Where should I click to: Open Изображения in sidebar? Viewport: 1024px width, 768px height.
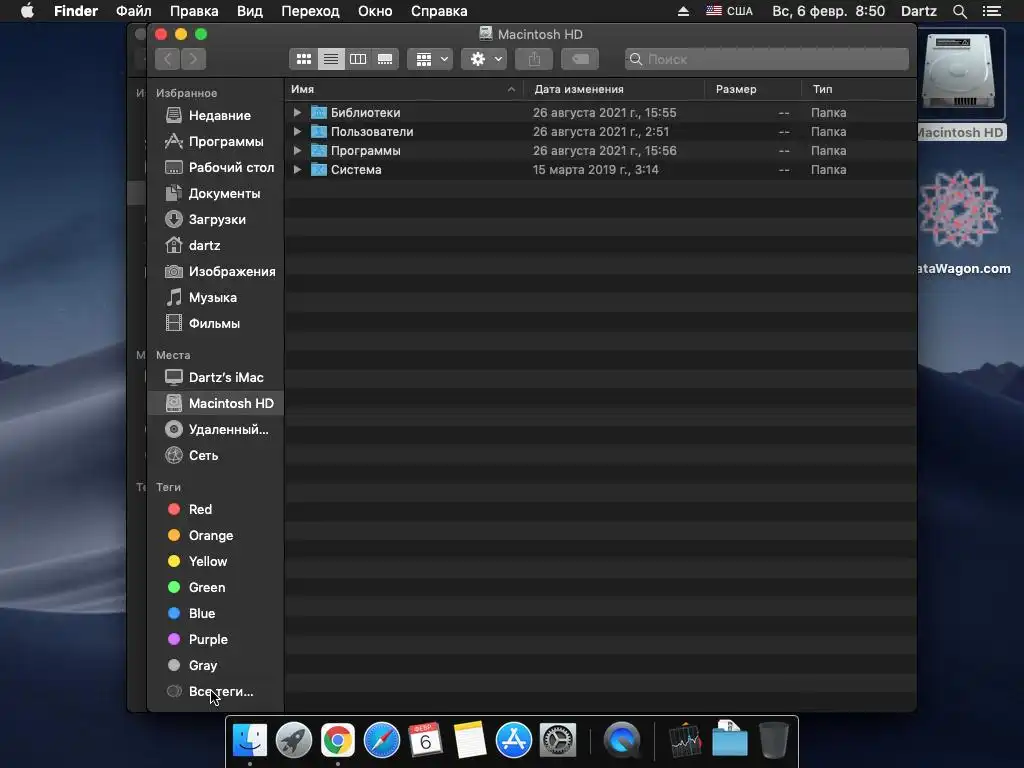tap(216, 272)
